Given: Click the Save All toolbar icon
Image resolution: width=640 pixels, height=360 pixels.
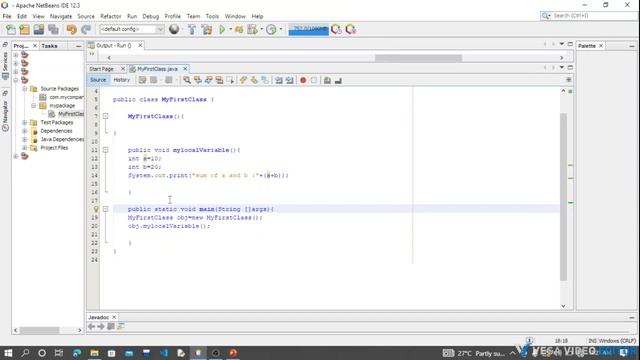Looking at the screenshot, I should (x=53, y=29).
